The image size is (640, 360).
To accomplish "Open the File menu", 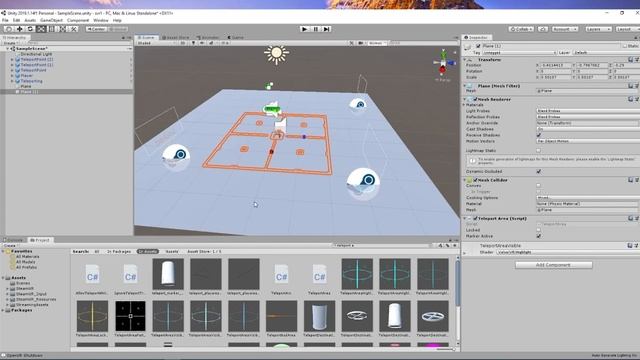I will [5, 20].
